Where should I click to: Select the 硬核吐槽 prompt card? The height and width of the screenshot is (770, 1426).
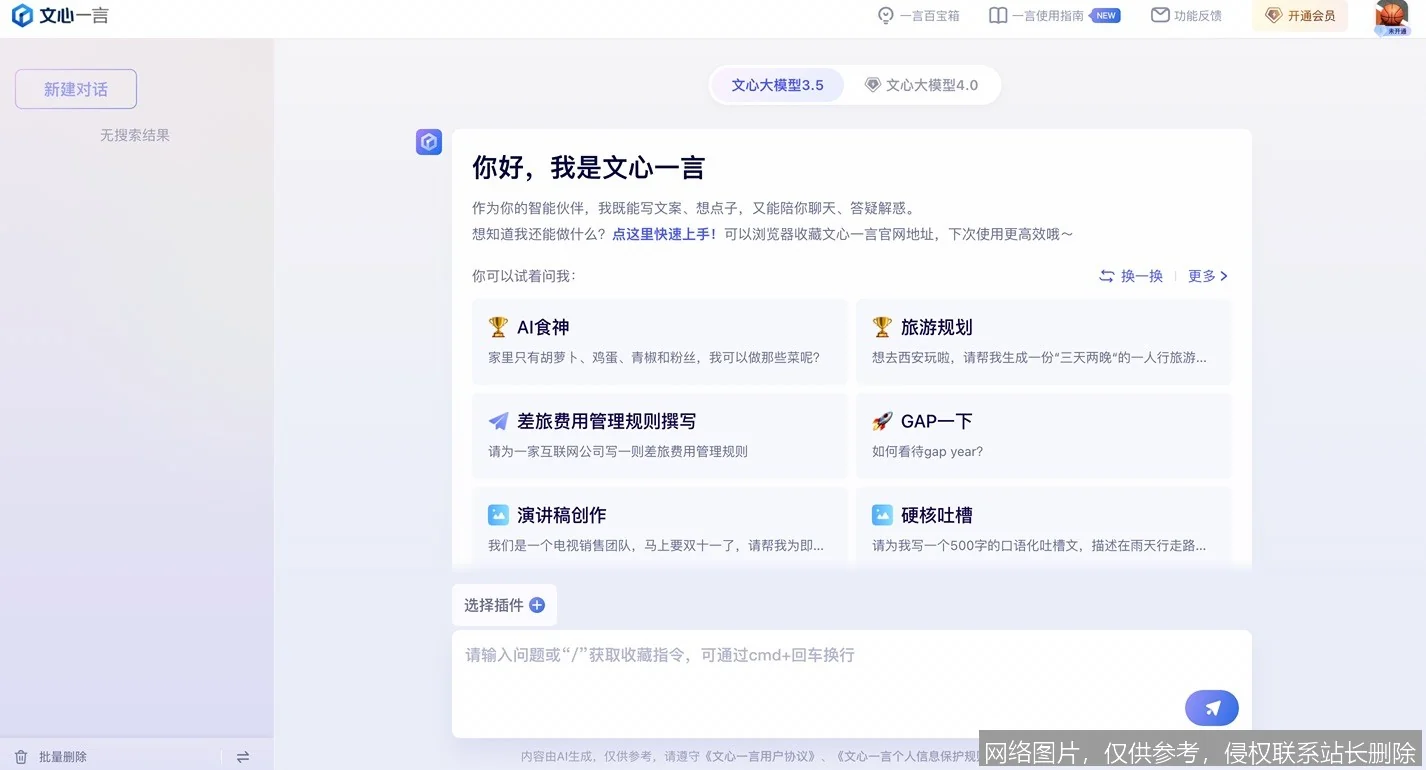tap(1044, 527)
